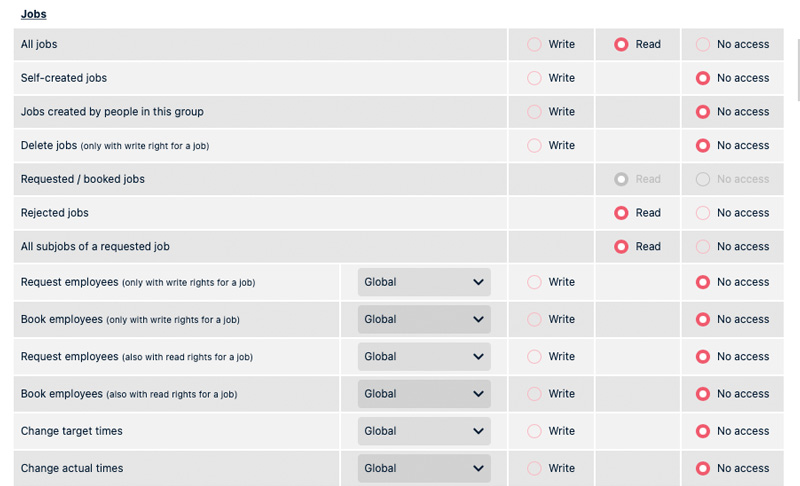Enable Write for Self-created jobs
Image resolution: width=800 pixels, height=486 pixels.
coord(535,78)
